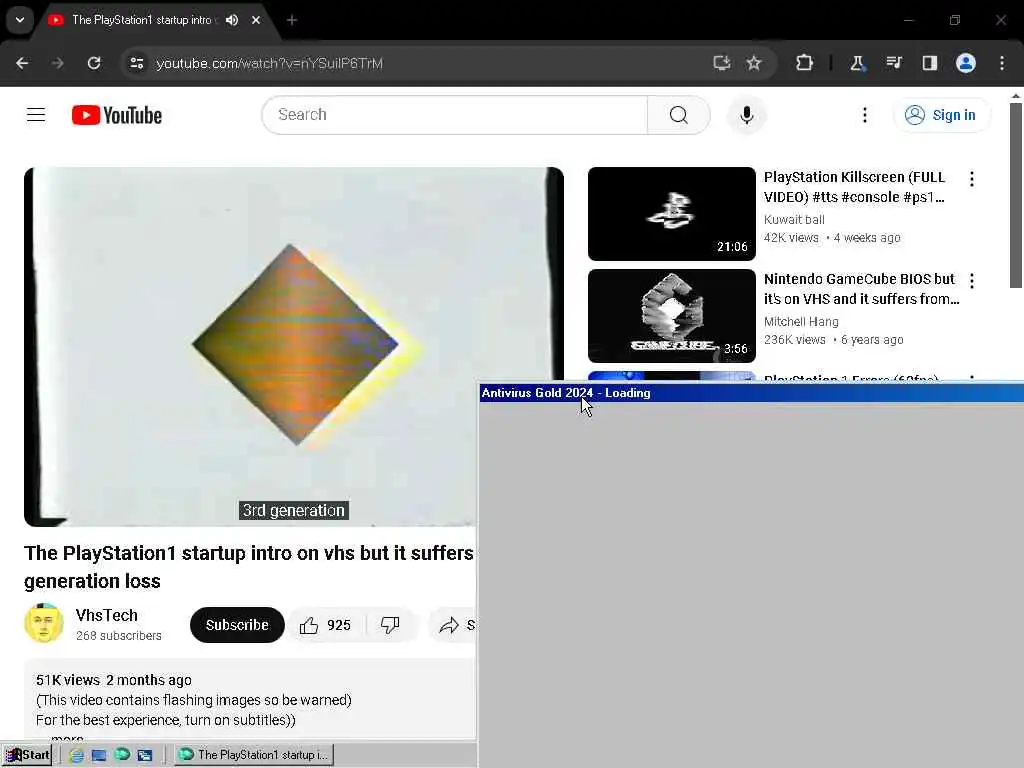The width and height of the screenshot is (1024, 768).
Task: Expand the tab search dropdown arrow
Action: [x=20, y=20]
